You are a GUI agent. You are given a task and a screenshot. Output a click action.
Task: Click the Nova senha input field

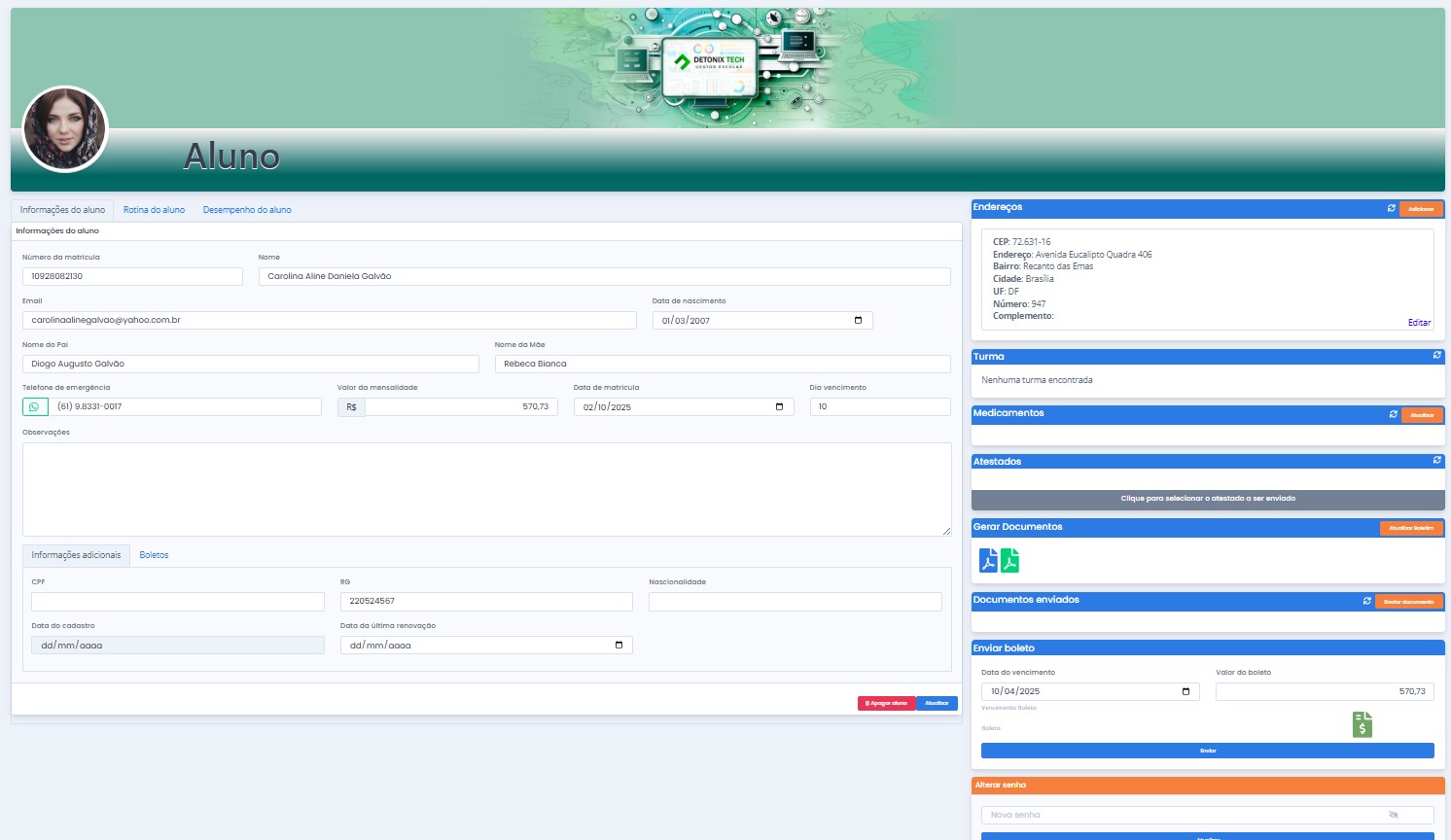click(1208, 815)
